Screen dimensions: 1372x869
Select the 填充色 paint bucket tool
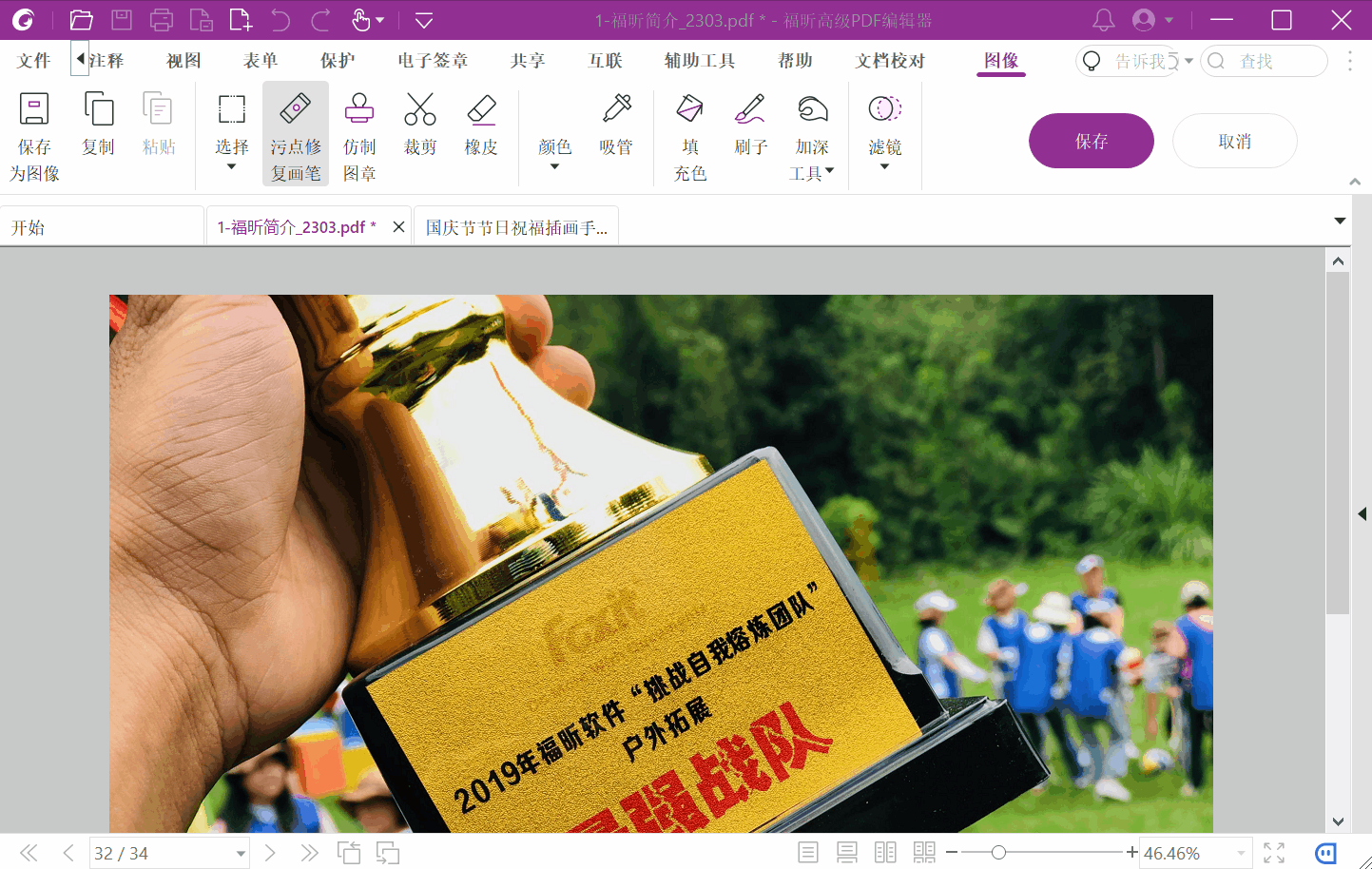click(690, 135)
